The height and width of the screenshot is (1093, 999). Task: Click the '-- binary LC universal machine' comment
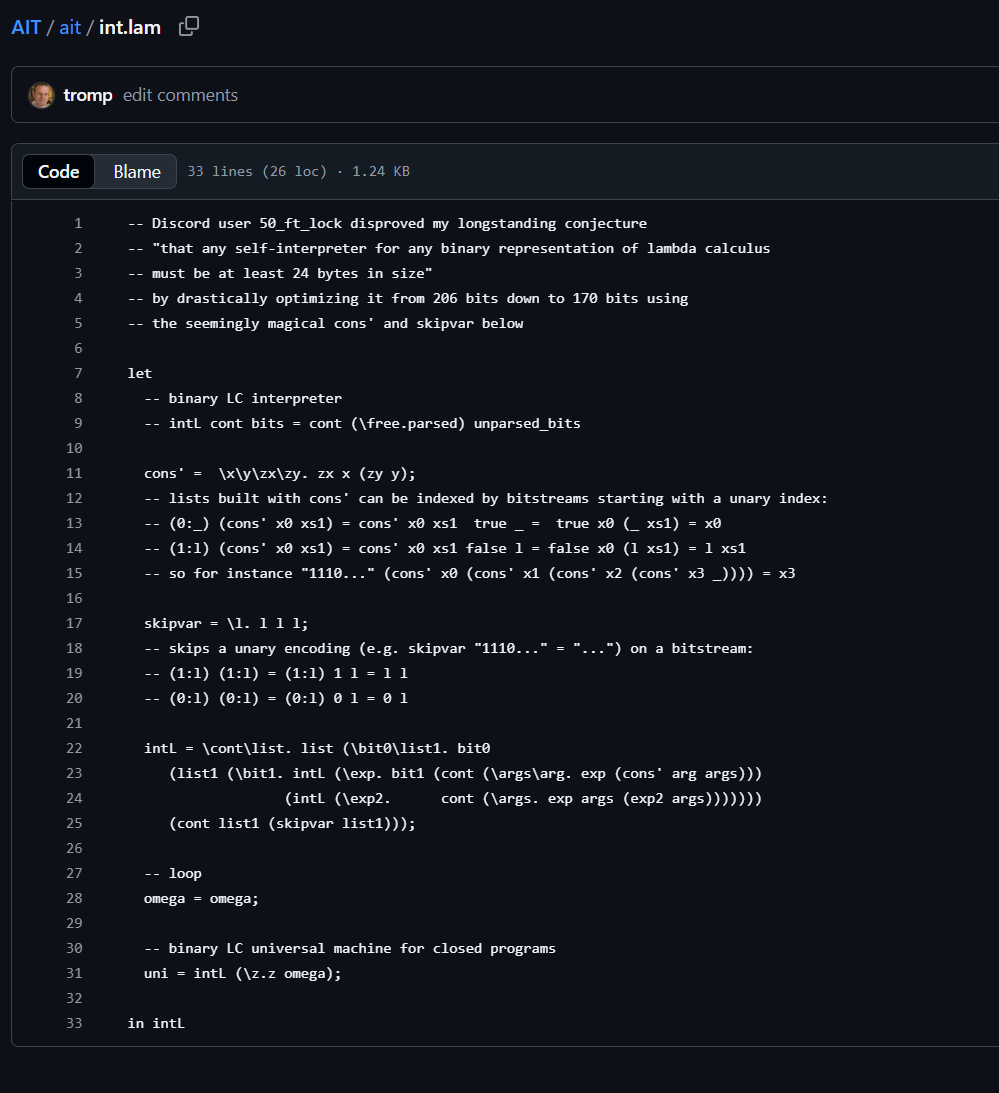pos(350,948)
